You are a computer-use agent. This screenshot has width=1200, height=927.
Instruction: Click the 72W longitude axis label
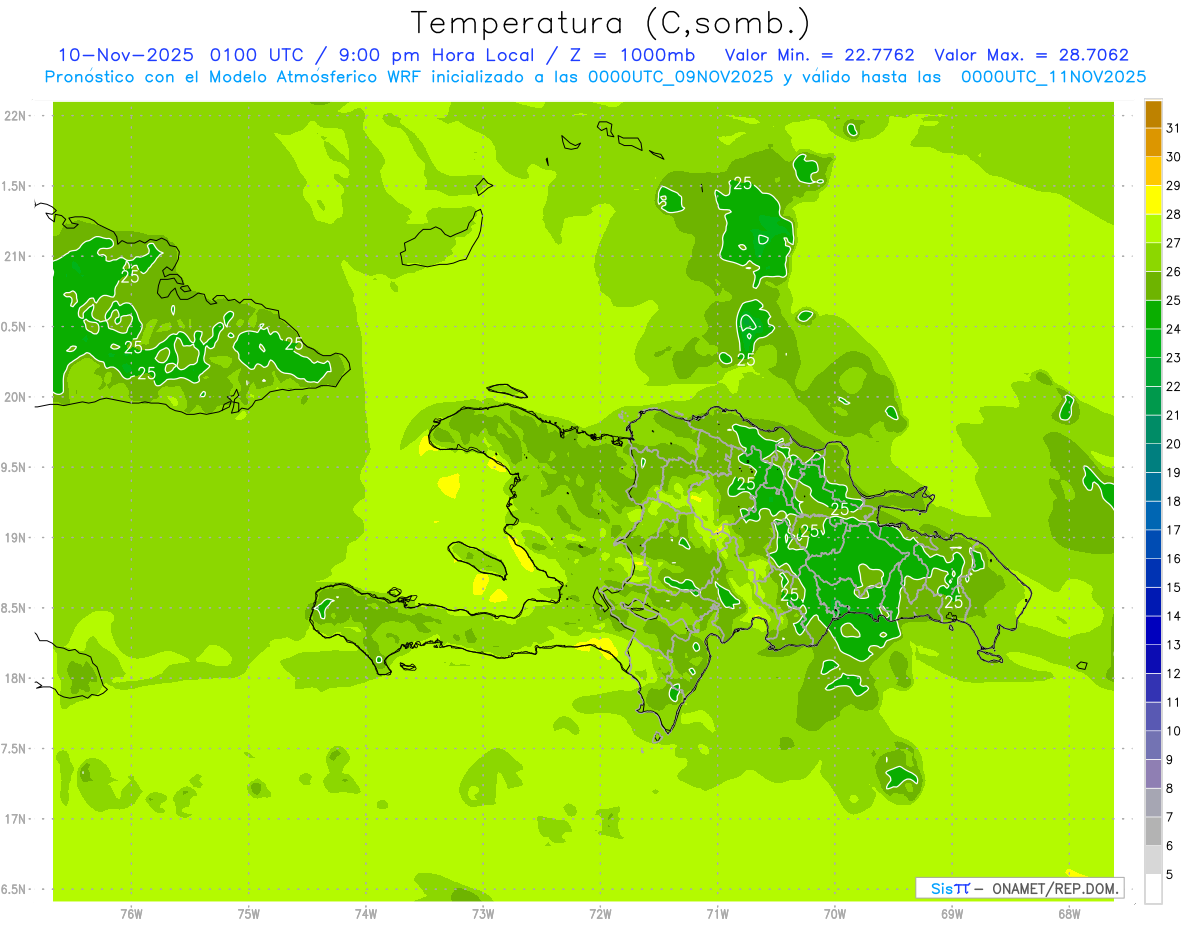point(600,914)
